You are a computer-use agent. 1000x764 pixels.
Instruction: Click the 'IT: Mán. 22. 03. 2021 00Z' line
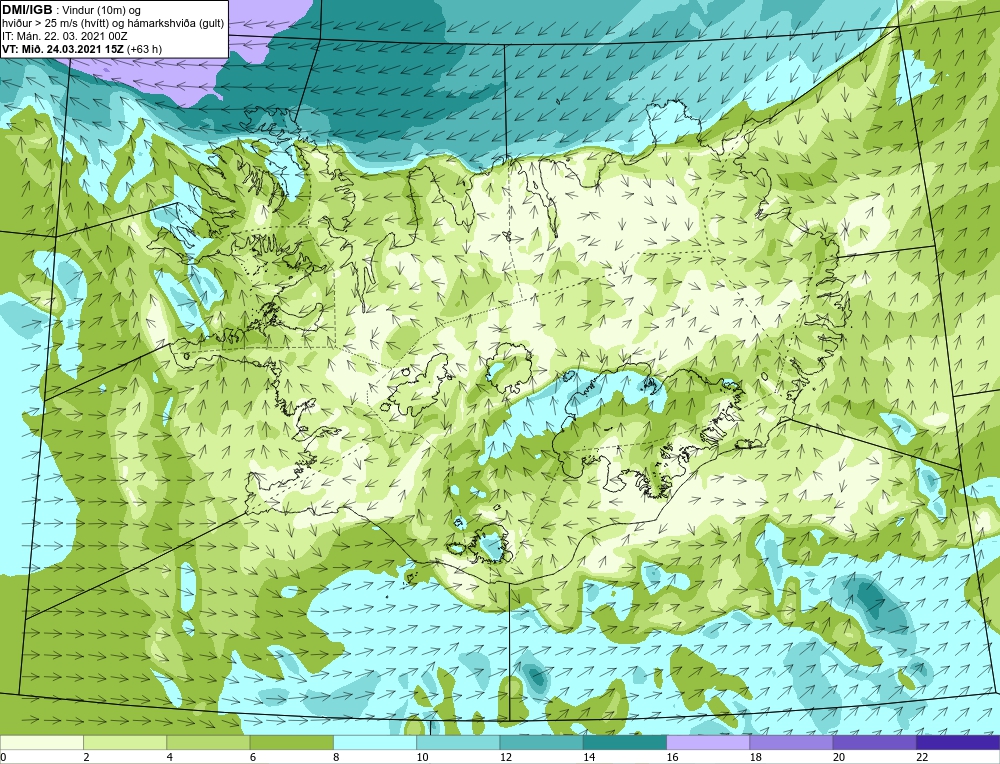tap(64, 36)
